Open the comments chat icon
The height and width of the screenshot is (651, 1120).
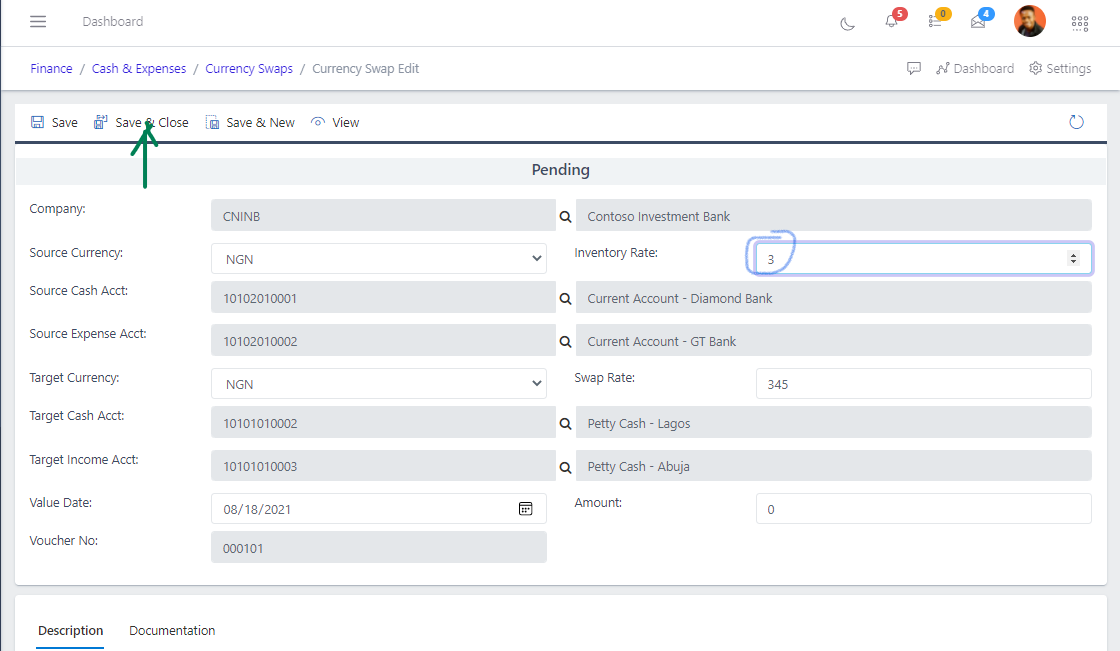pos(914,69)
